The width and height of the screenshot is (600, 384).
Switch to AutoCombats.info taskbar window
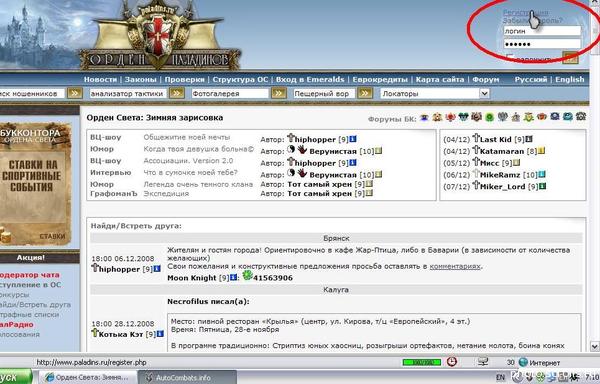click(187, 377)
